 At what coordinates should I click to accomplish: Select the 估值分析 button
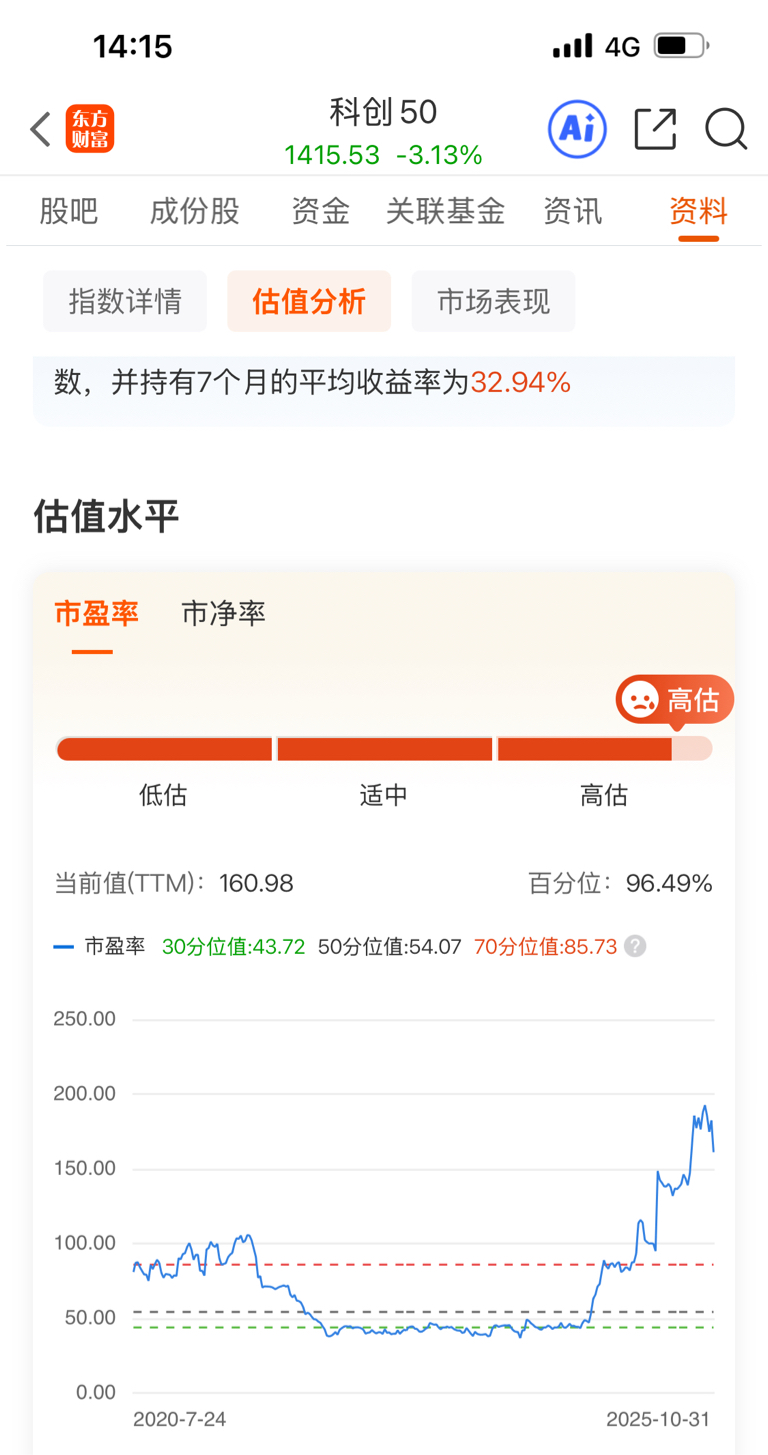[309, 301]
